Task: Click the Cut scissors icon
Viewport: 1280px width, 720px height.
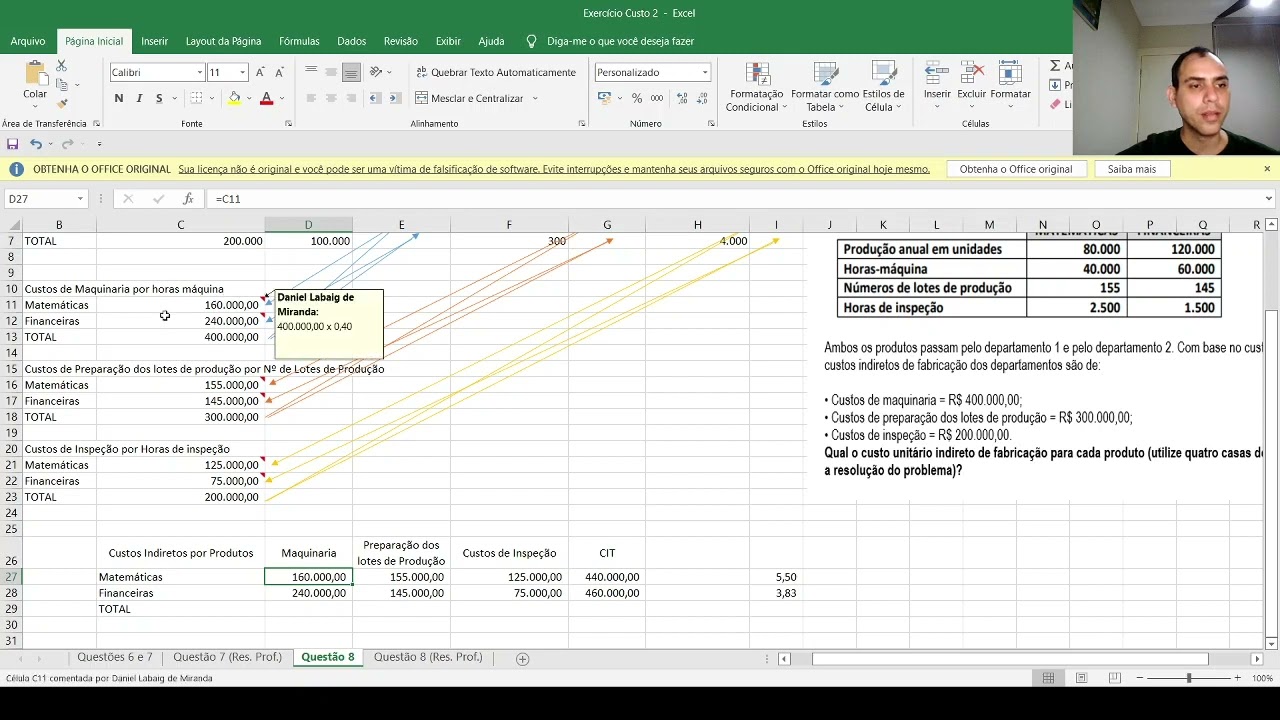Action: pyautogui.click(x=61, y=66)
